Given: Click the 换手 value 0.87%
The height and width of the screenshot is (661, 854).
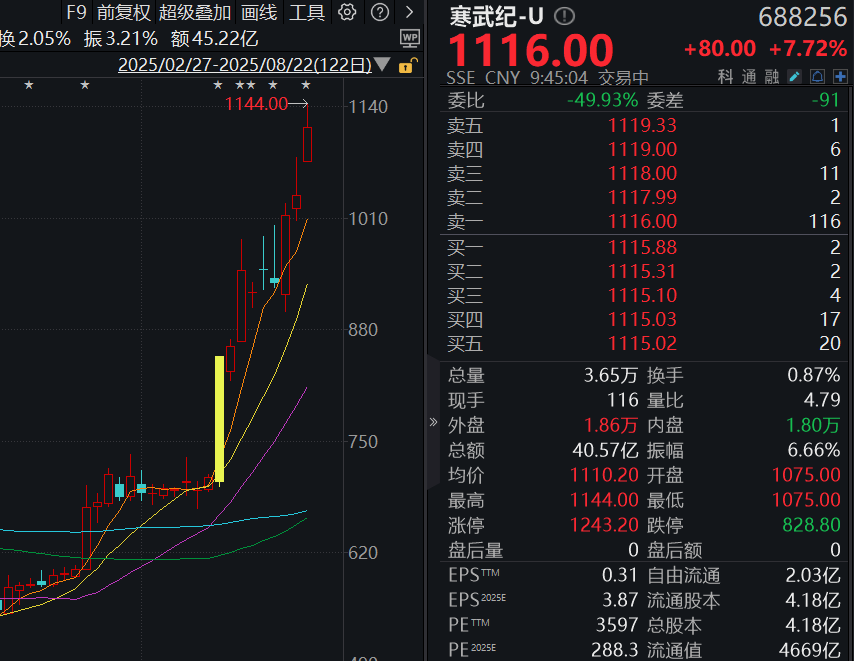Looking at the screenshot, I should [x=814, y=375].
